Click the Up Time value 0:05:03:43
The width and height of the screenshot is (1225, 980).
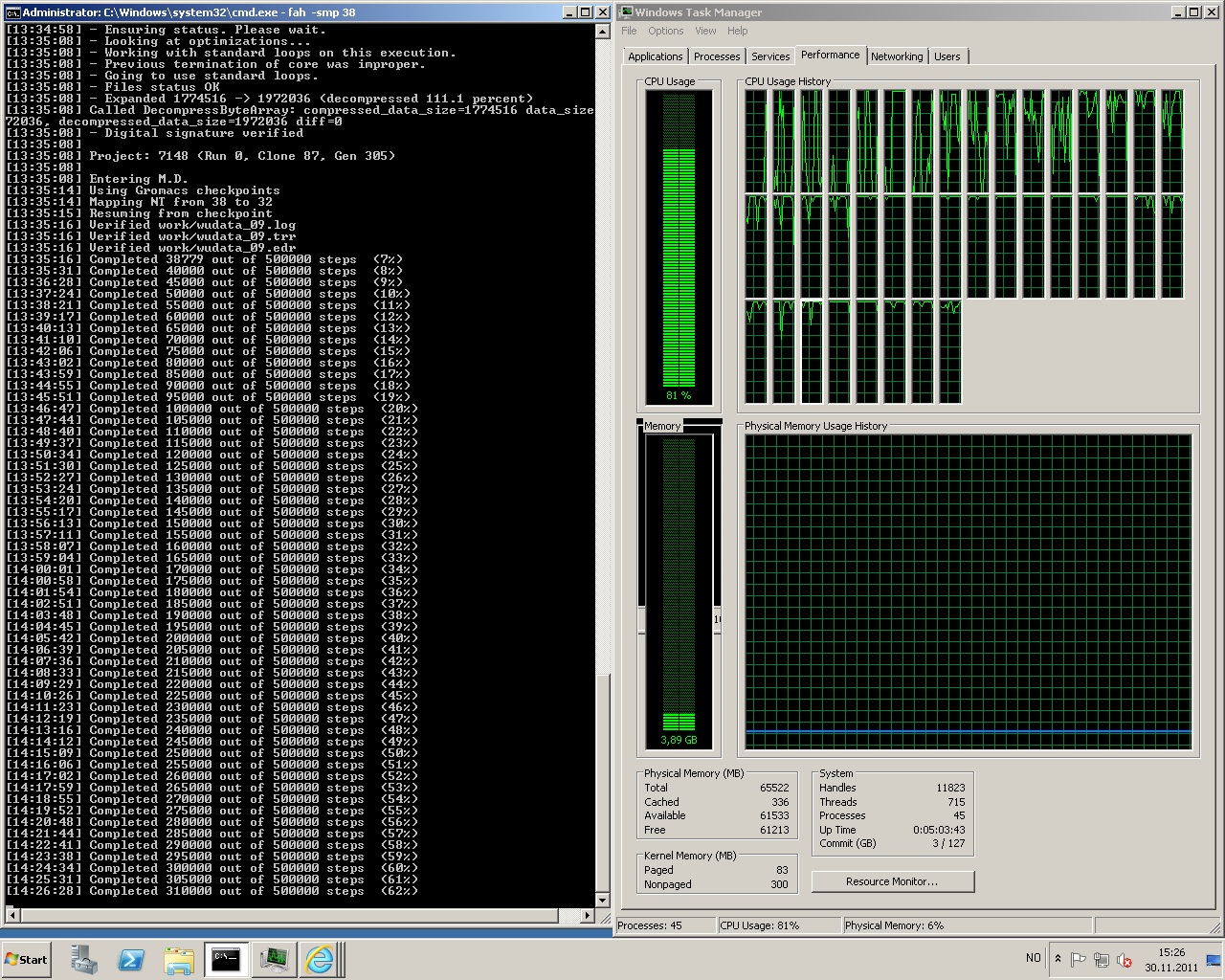[939, 830]
